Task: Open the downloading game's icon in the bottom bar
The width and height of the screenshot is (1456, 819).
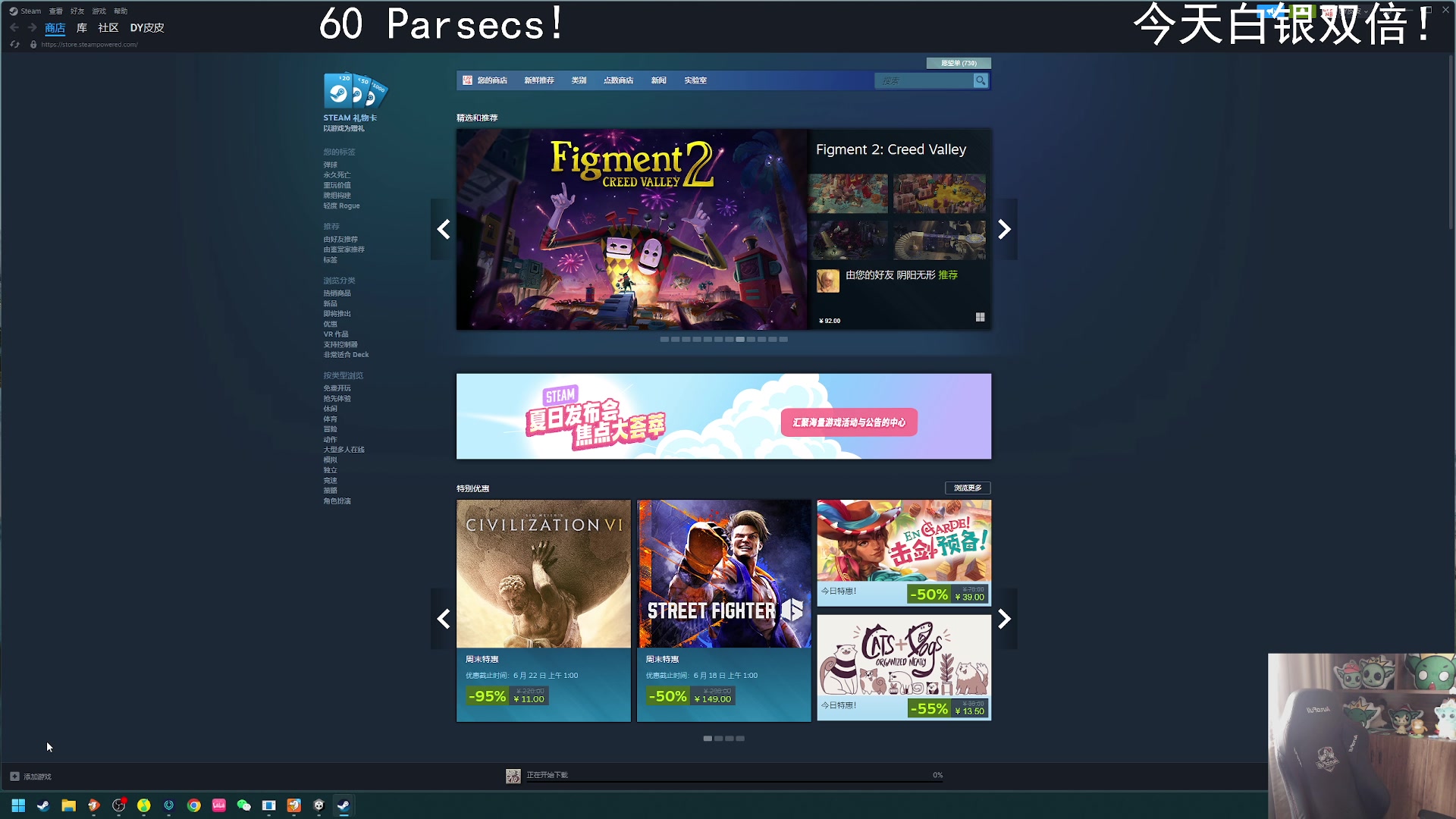Action: [513, 776]
